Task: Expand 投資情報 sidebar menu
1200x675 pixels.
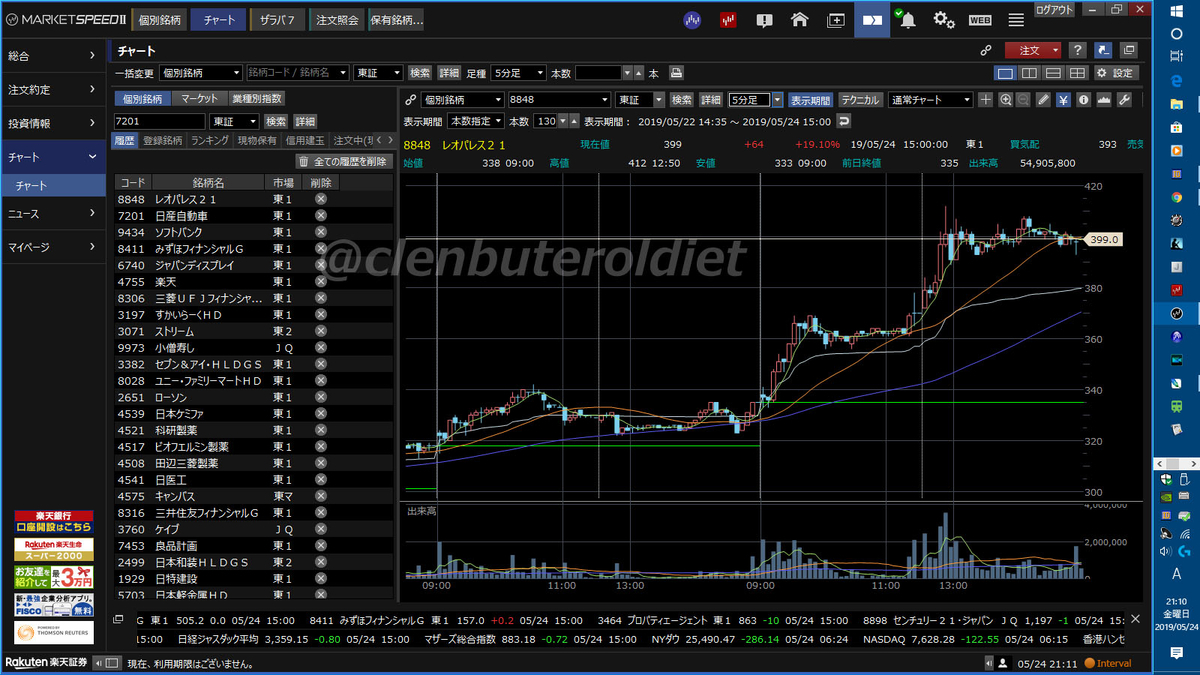Action: coord(52,123)
